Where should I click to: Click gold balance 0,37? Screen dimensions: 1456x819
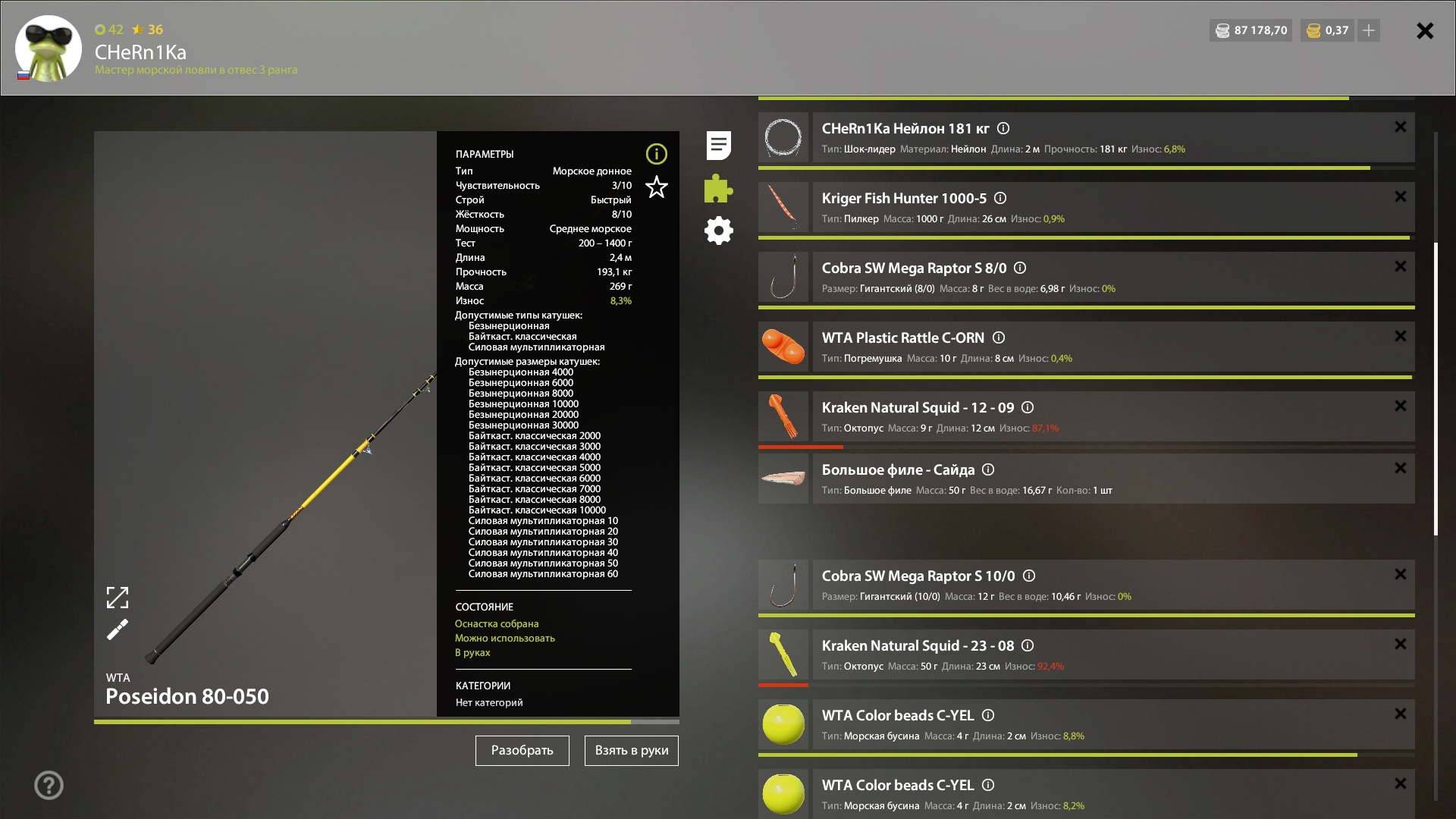click(1328, 30)
